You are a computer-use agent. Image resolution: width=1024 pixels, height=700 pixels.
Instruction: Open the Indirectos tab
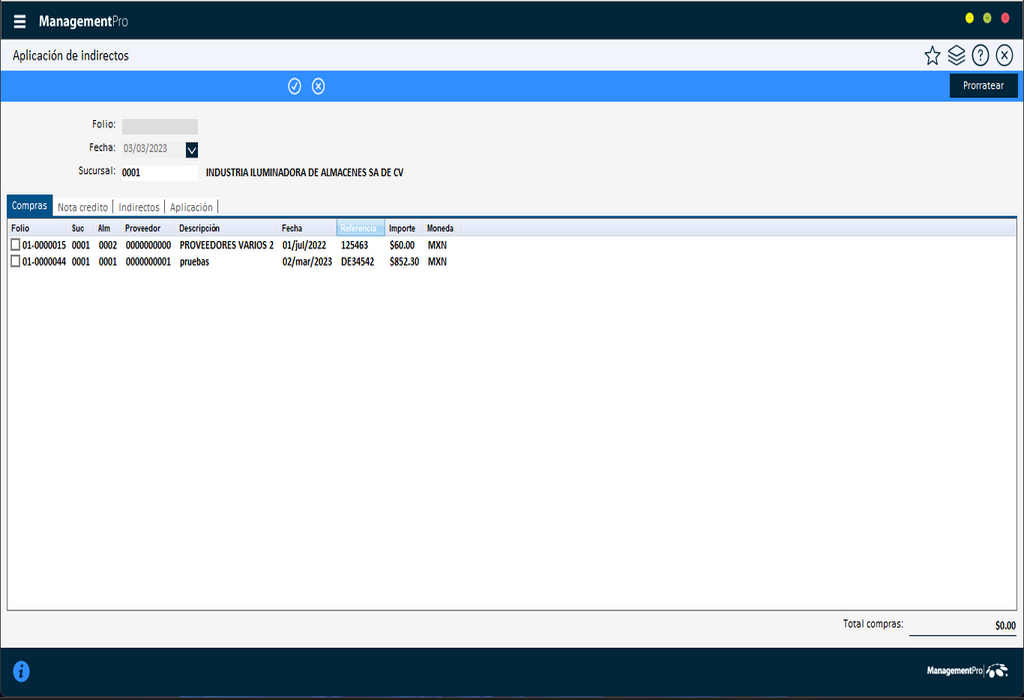139,207
